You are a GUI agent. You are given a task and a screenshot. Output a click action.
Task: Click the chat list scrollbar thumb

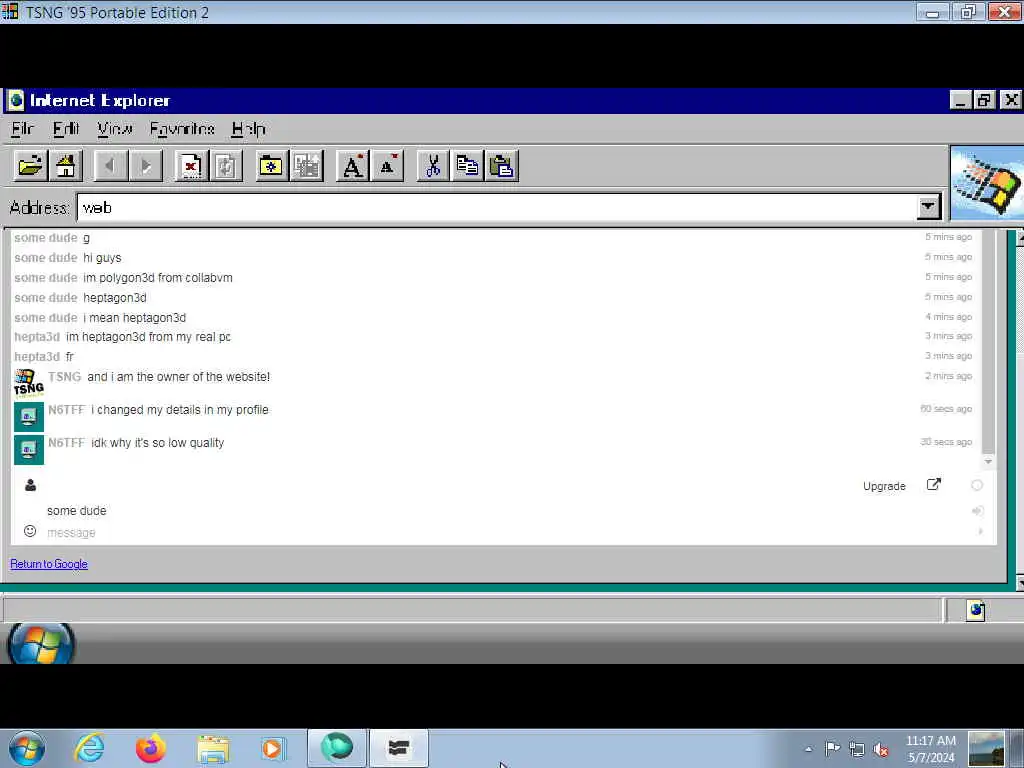tap(988, 342)
